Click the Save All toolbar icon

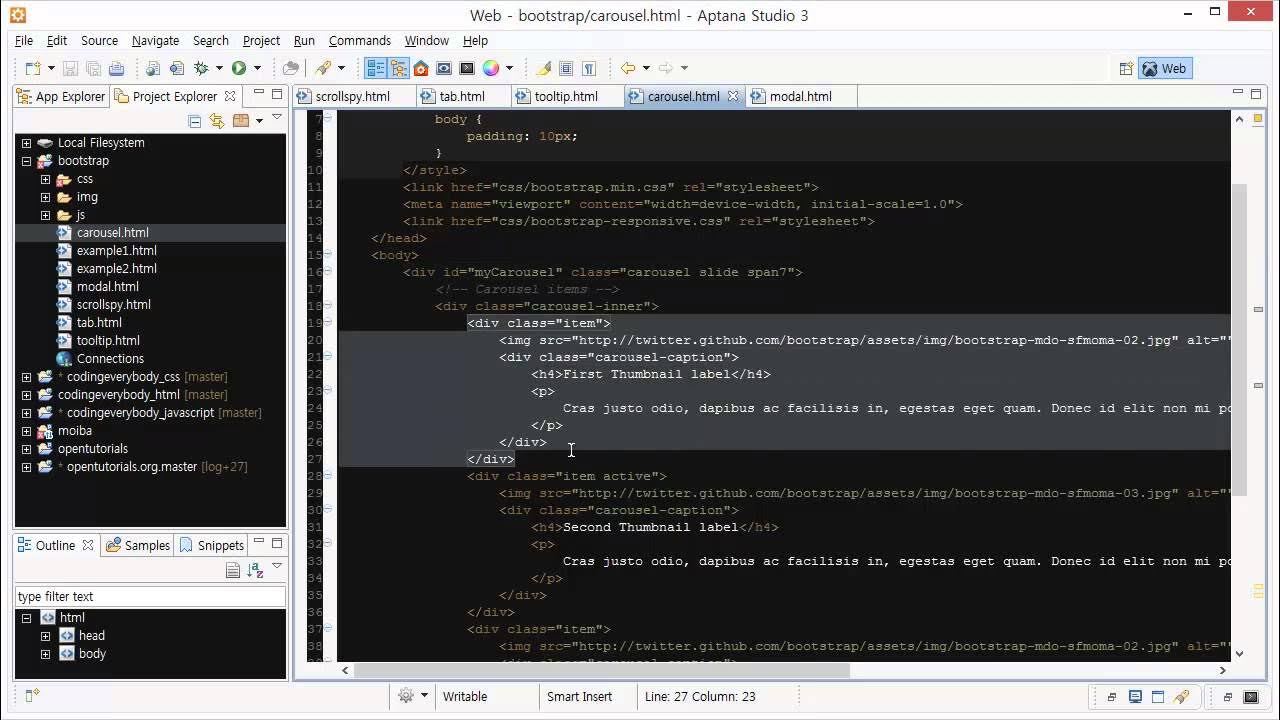coord(93,68)
